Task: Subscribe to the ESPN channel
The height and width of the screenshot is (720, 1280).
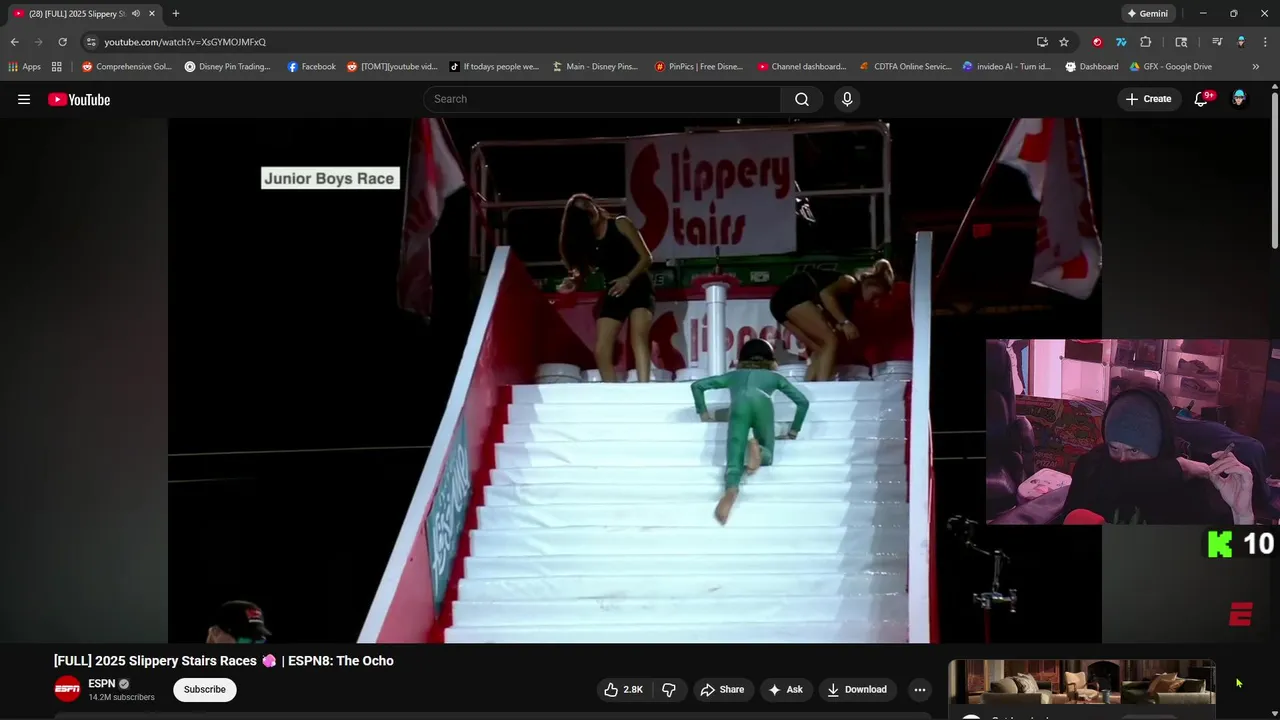Action: (x=204, y=689)
